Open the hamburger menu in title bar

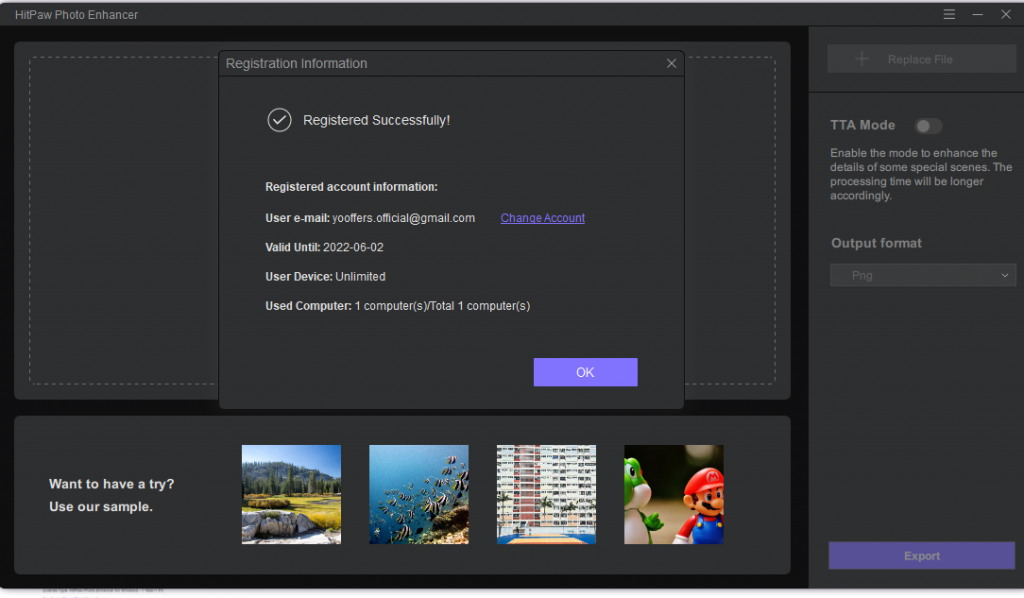[x=949, y=14]
